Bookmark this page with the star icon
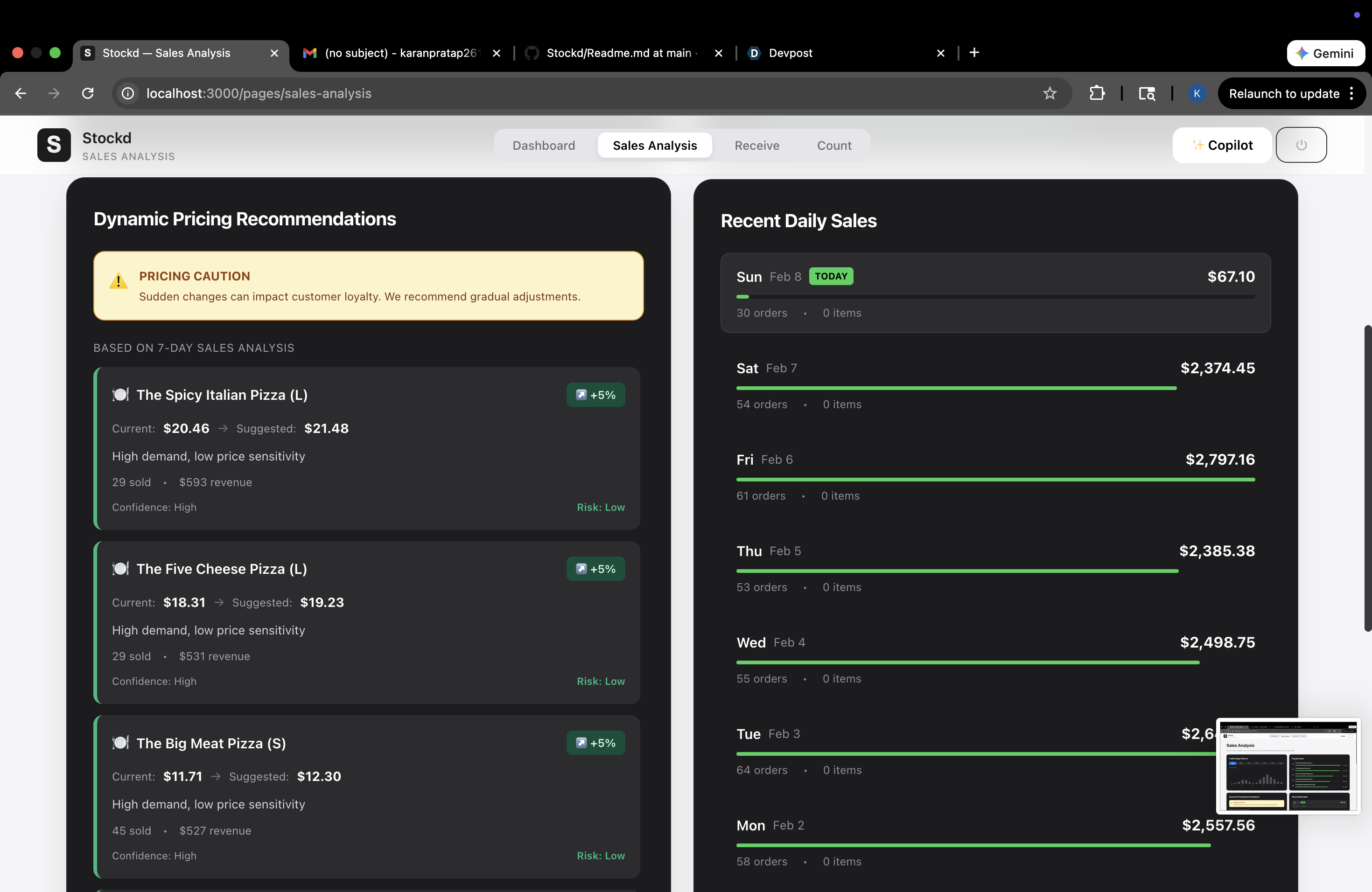 (x=1049, y=93)
